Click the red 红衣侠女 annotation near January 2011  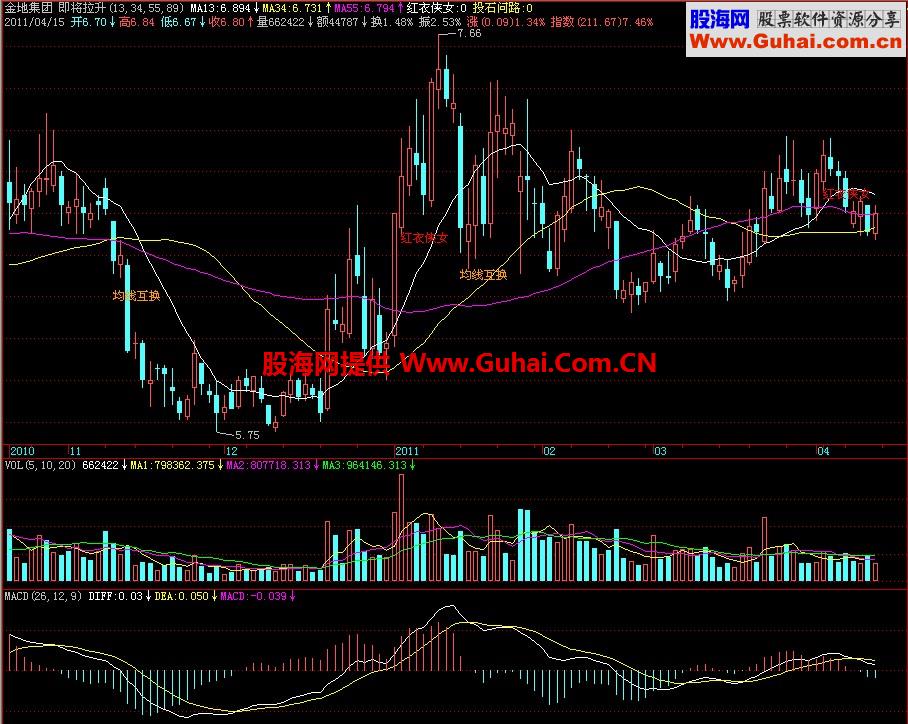tap(424, 238)
